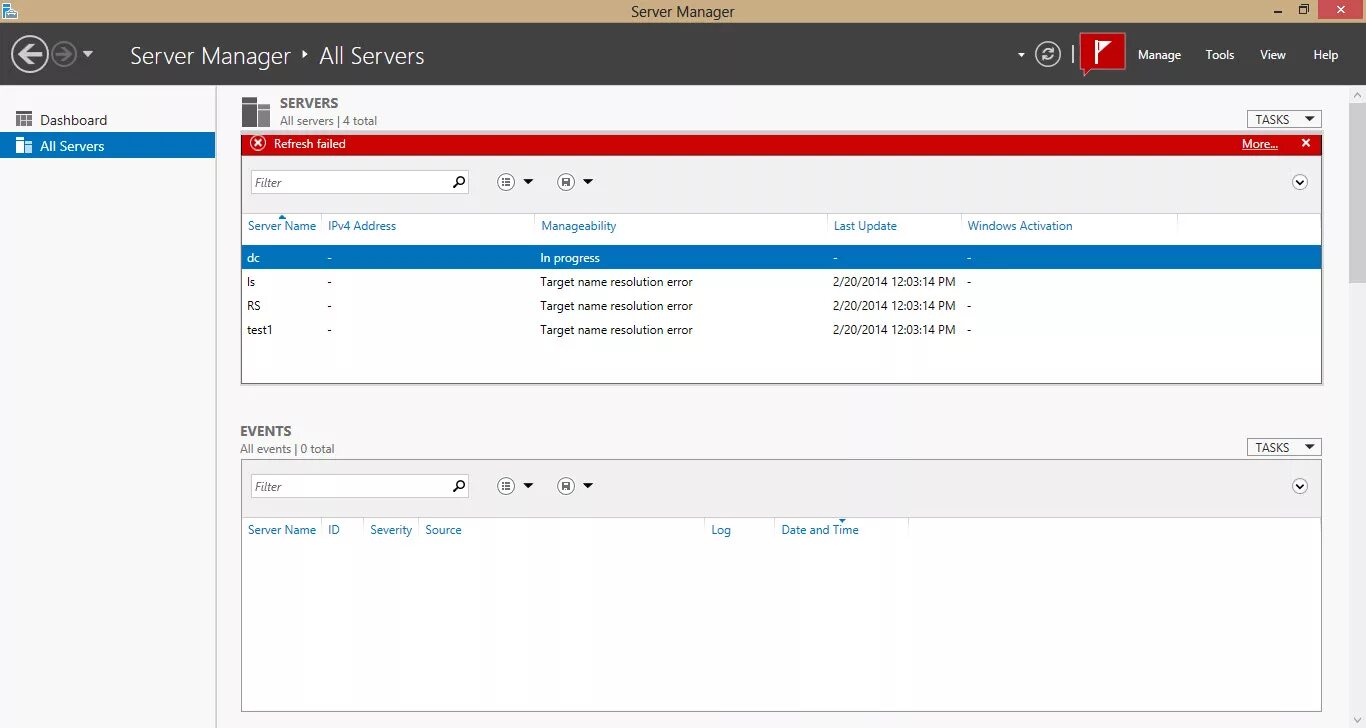This screenshot has height=728, width=1366.
Task: Refresh Server Manager with the circular arrows icon
Action: click(x=1048, y=54)
